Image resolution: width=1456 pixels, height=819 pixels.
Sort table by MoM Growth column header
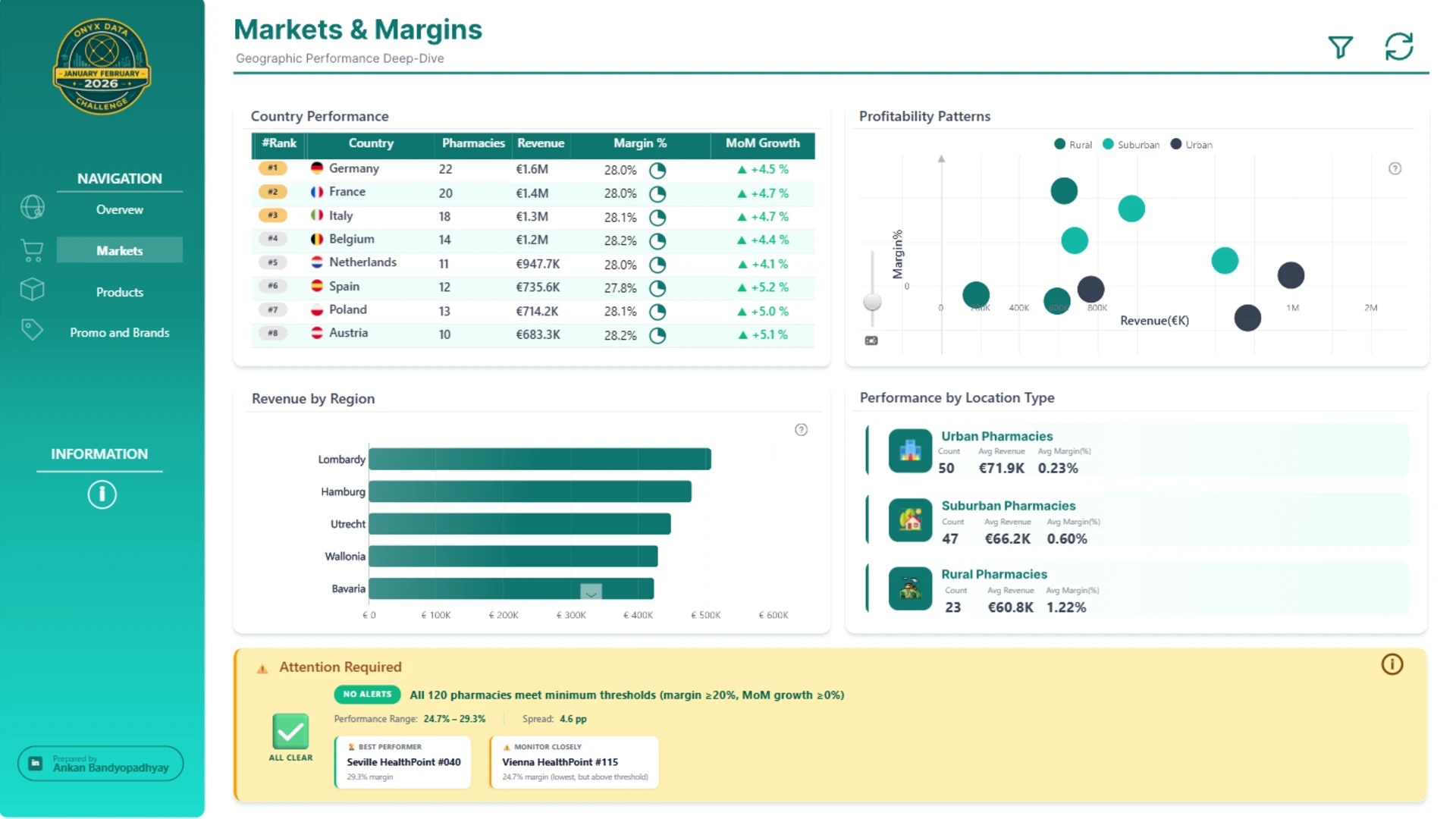pyautogui.click(x=762, y=143)
